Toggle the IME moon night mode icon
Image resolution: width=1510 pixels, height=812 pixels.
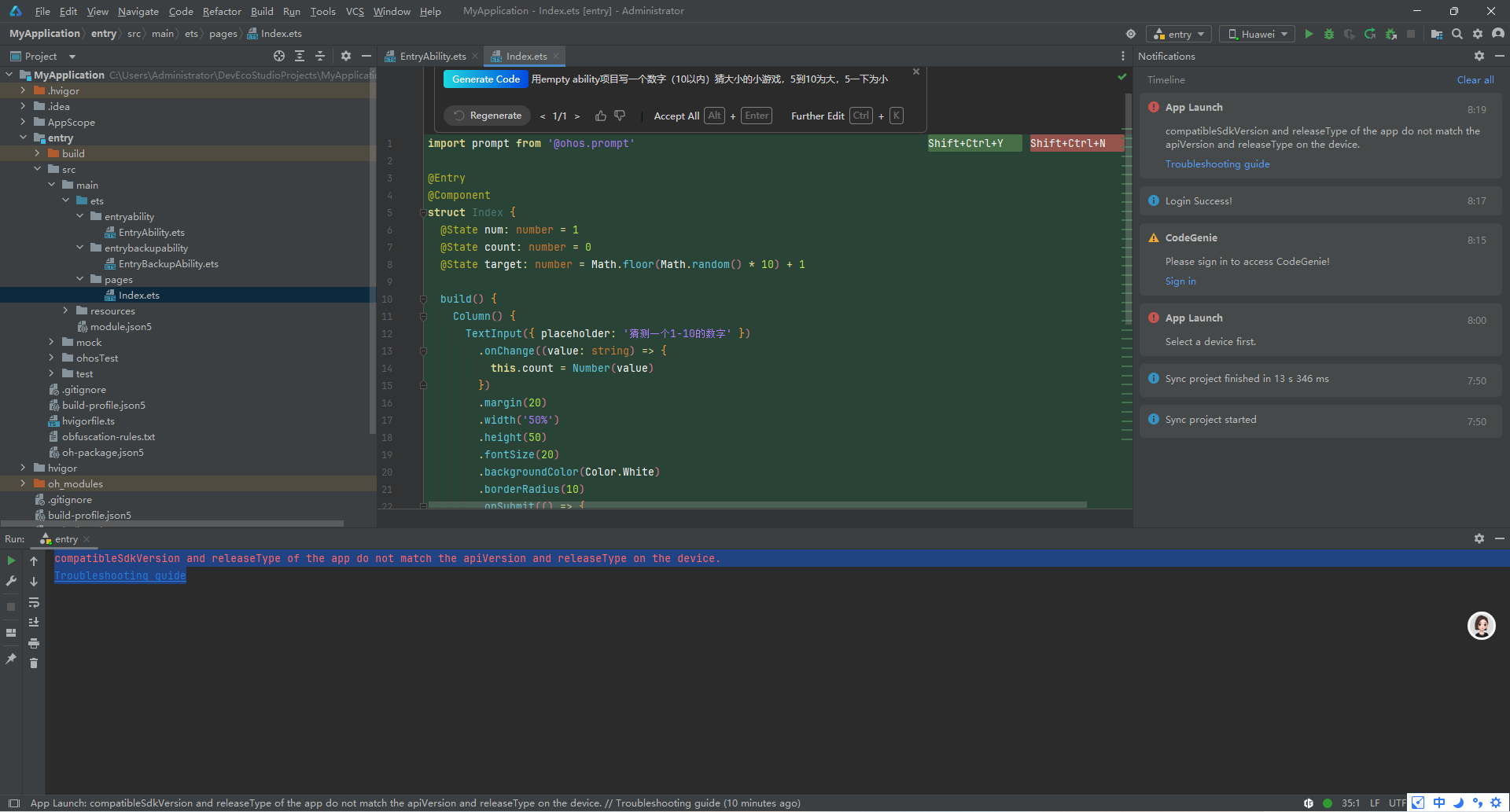coord(1458,803)
